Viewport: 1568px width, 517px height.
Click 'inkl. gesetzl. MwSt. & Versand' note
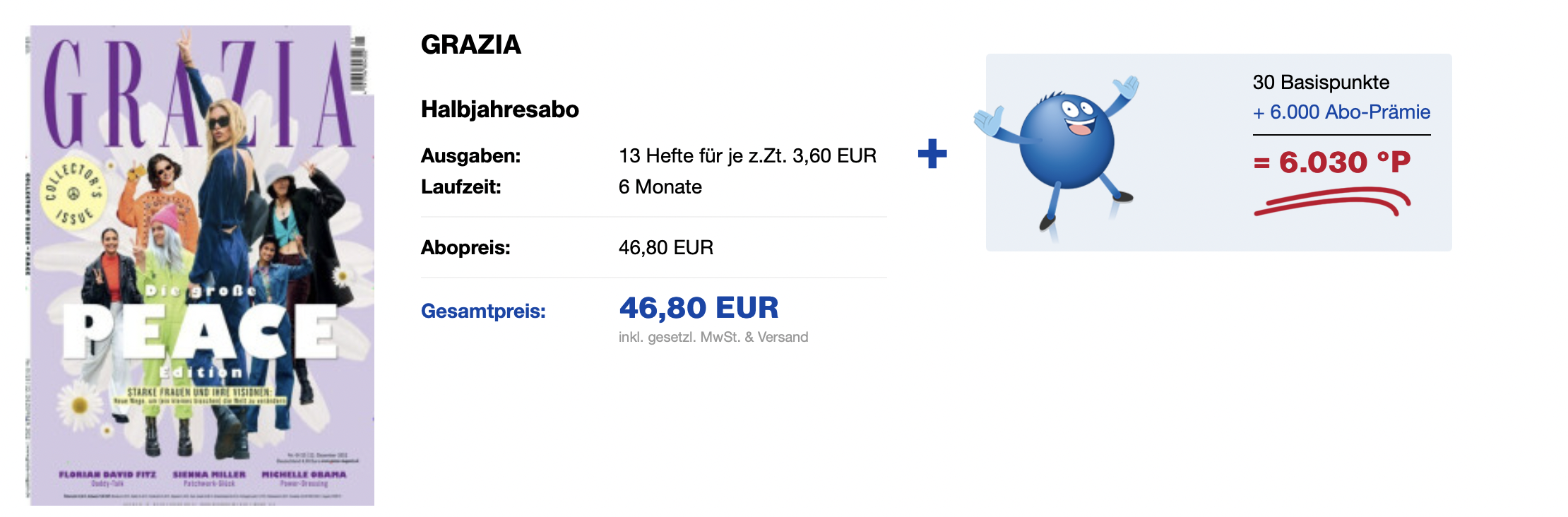point(713,338)
